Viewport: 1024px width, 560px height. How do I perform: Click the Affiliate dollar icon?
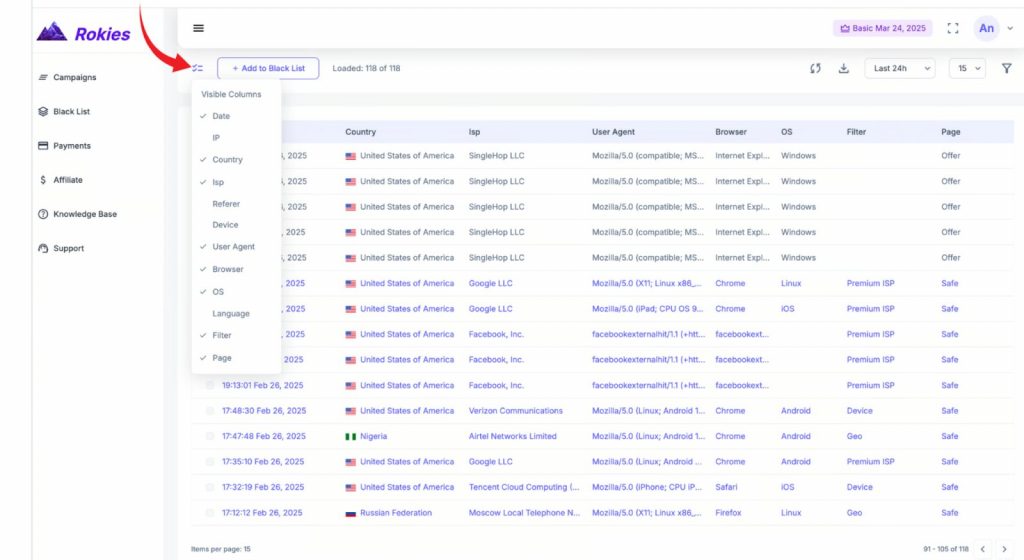43,179
